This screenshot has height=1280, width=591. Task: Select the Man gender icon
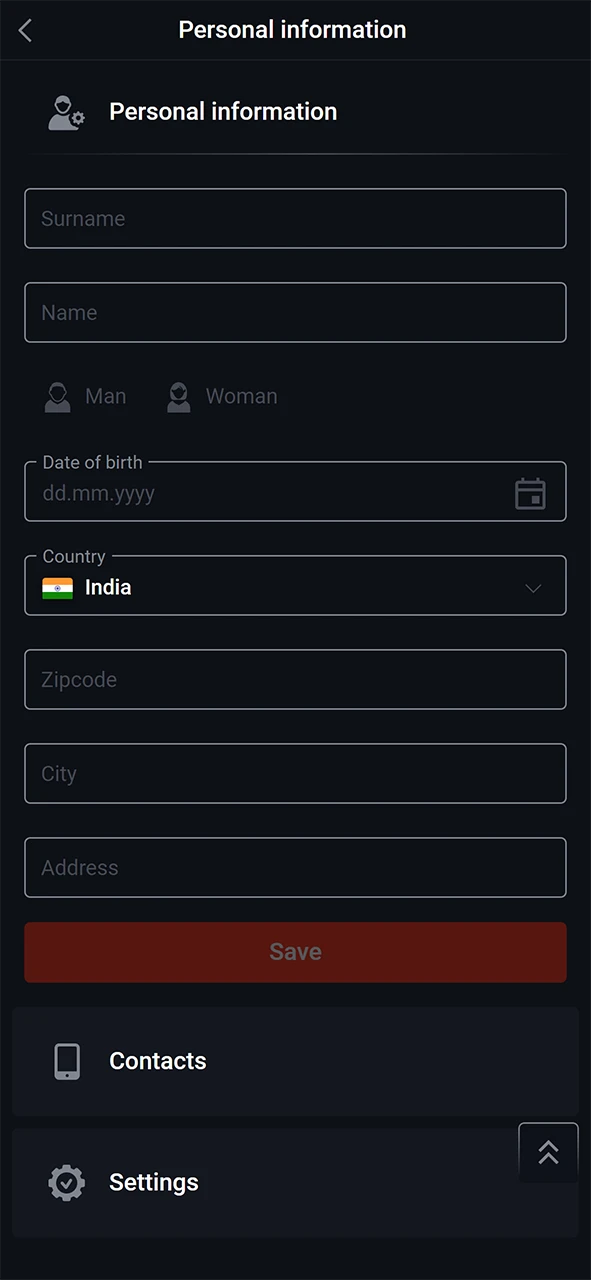click(57, 396)
